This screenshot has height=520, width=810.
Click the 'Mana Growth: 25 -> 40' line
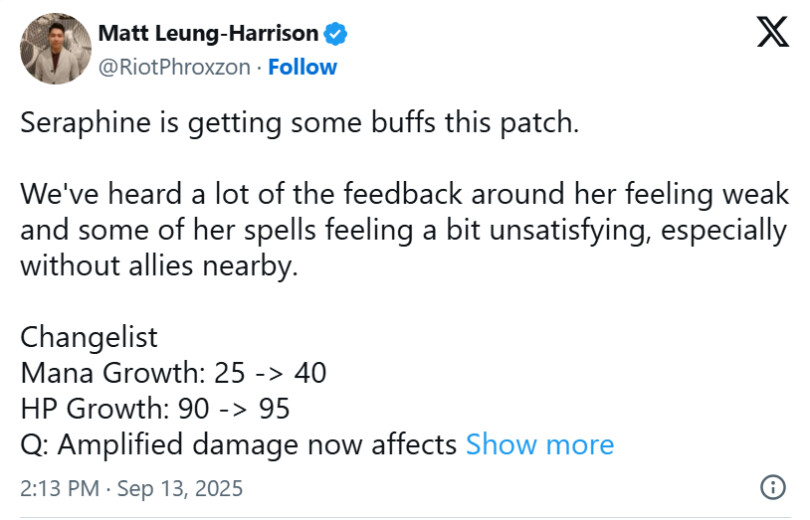click(174, 372)
